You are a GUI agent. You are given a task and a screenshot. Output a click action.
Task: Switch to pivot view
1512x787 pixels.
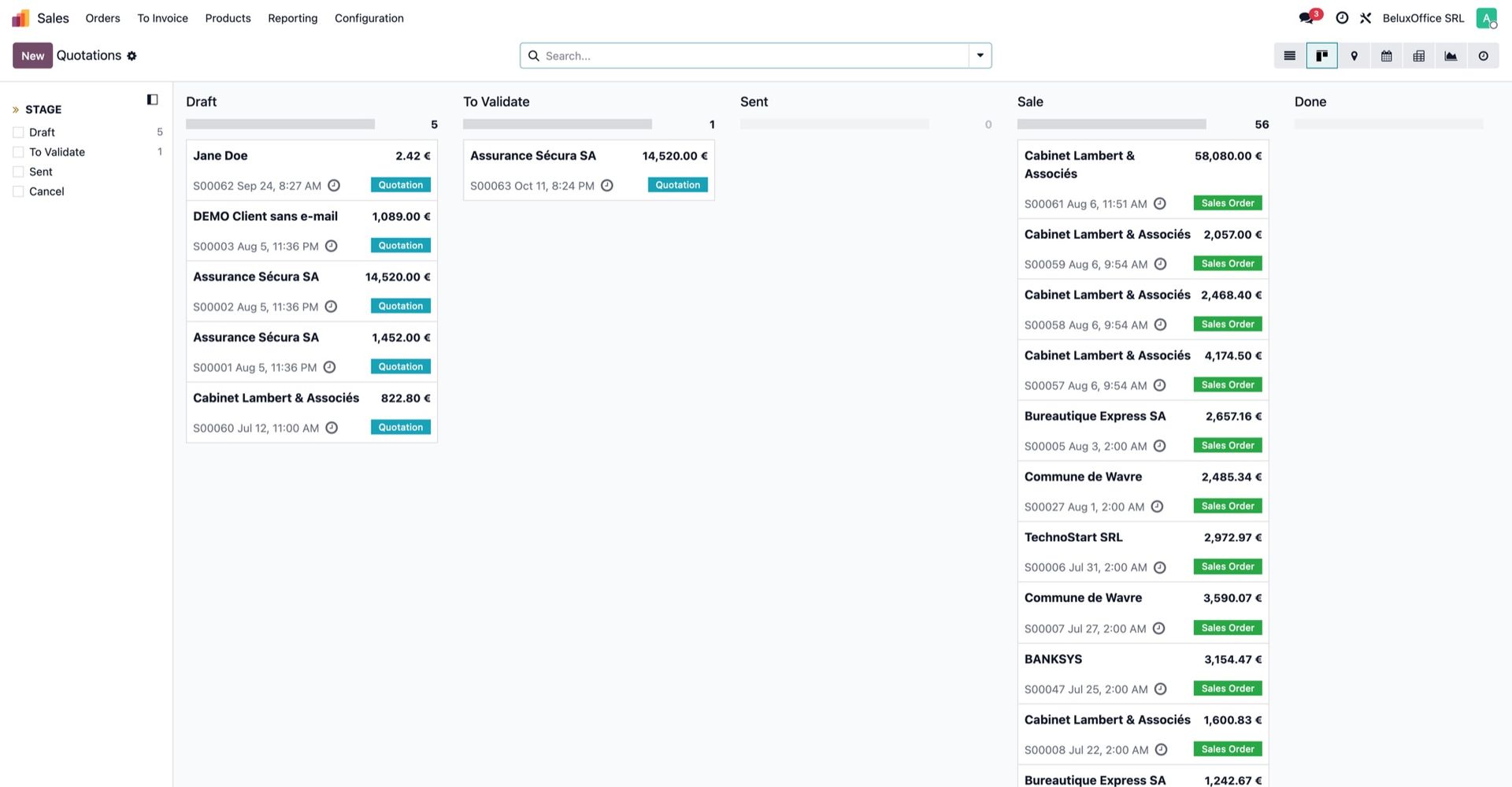pyautogui.click(x=1419, y=56)
